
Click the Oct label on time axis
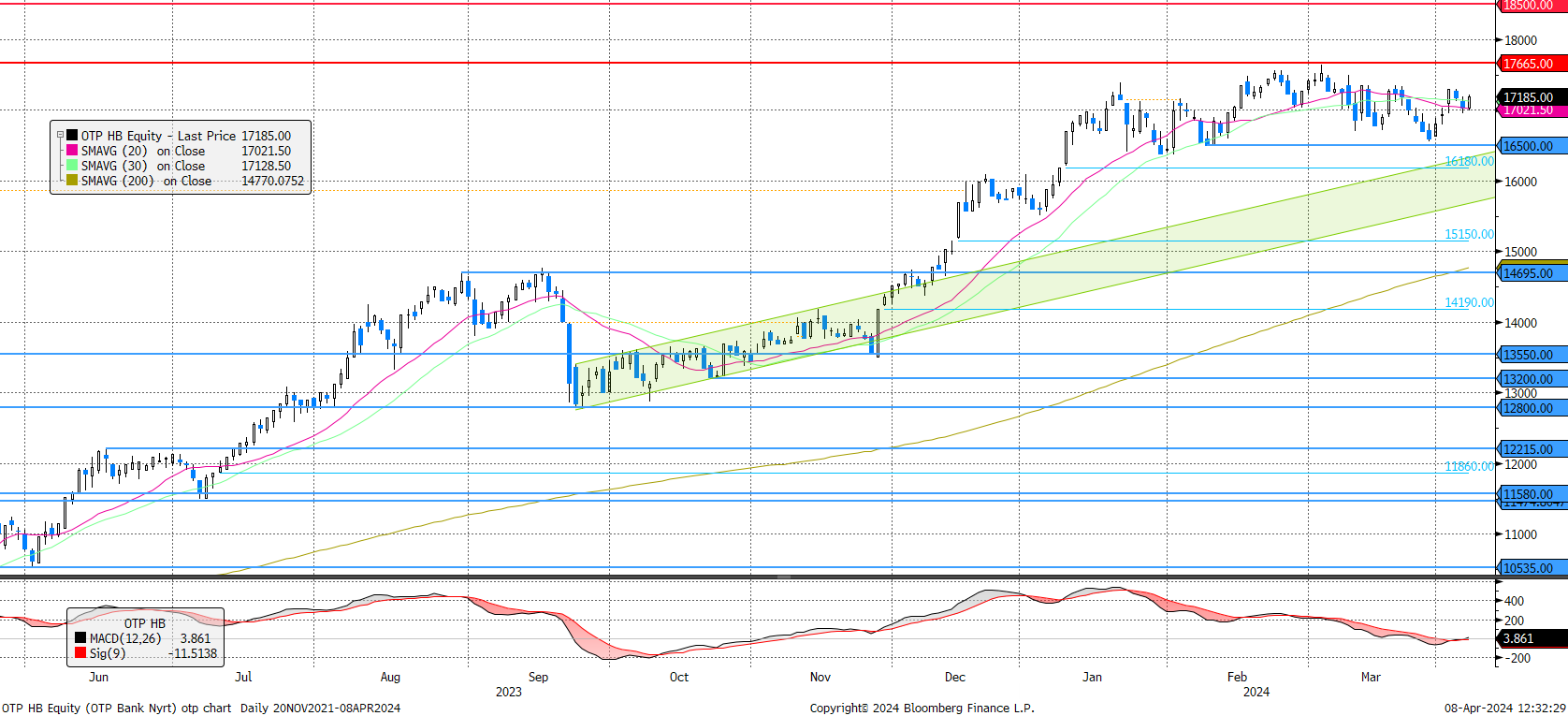click(x=679, y=677)
